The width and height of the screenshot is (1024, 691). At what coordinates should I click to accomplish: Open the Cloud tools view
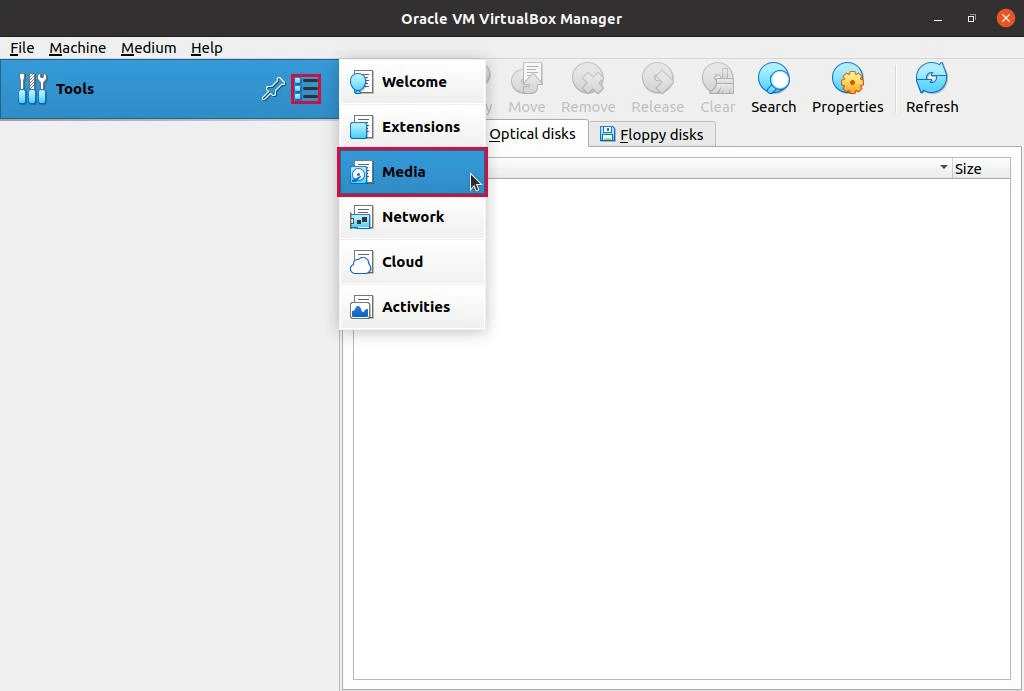[x=403, y=261]
